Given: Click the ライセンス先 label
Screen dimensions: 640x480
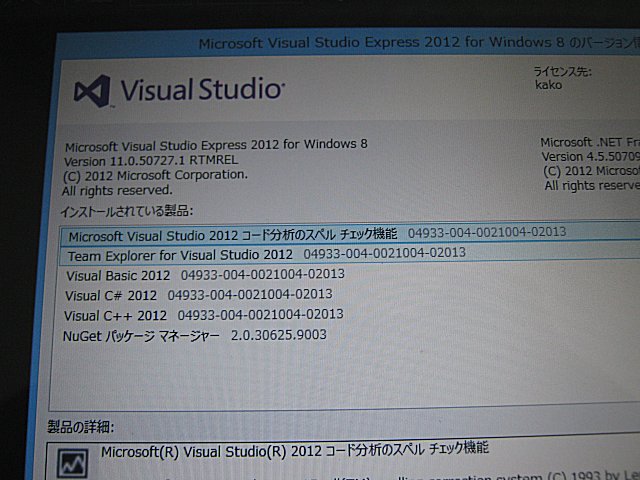Looking at the screenshot, I should pos(562,72).
